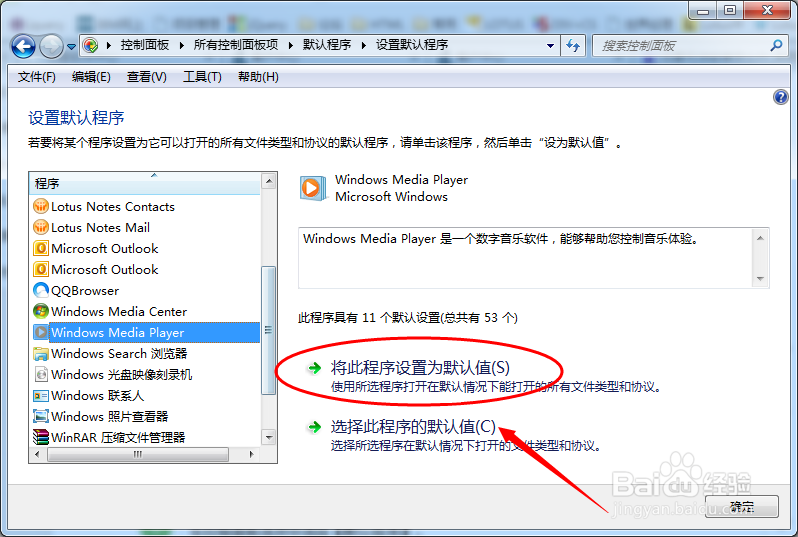This screenshot has width=798, height=537.
Task: Click the WinRAR 压缩文件管理器 icon
Action: [x=41, y=437]
